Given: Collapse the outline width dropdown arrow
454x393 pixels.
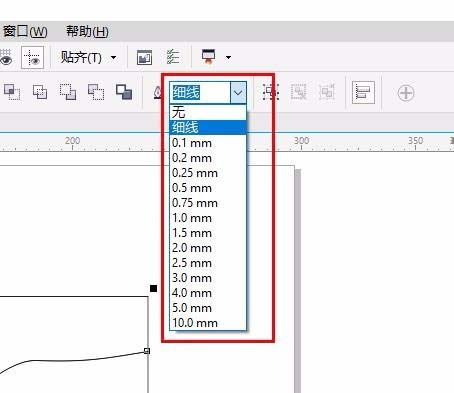Looking at the screenshot, I should coord(238,92).
